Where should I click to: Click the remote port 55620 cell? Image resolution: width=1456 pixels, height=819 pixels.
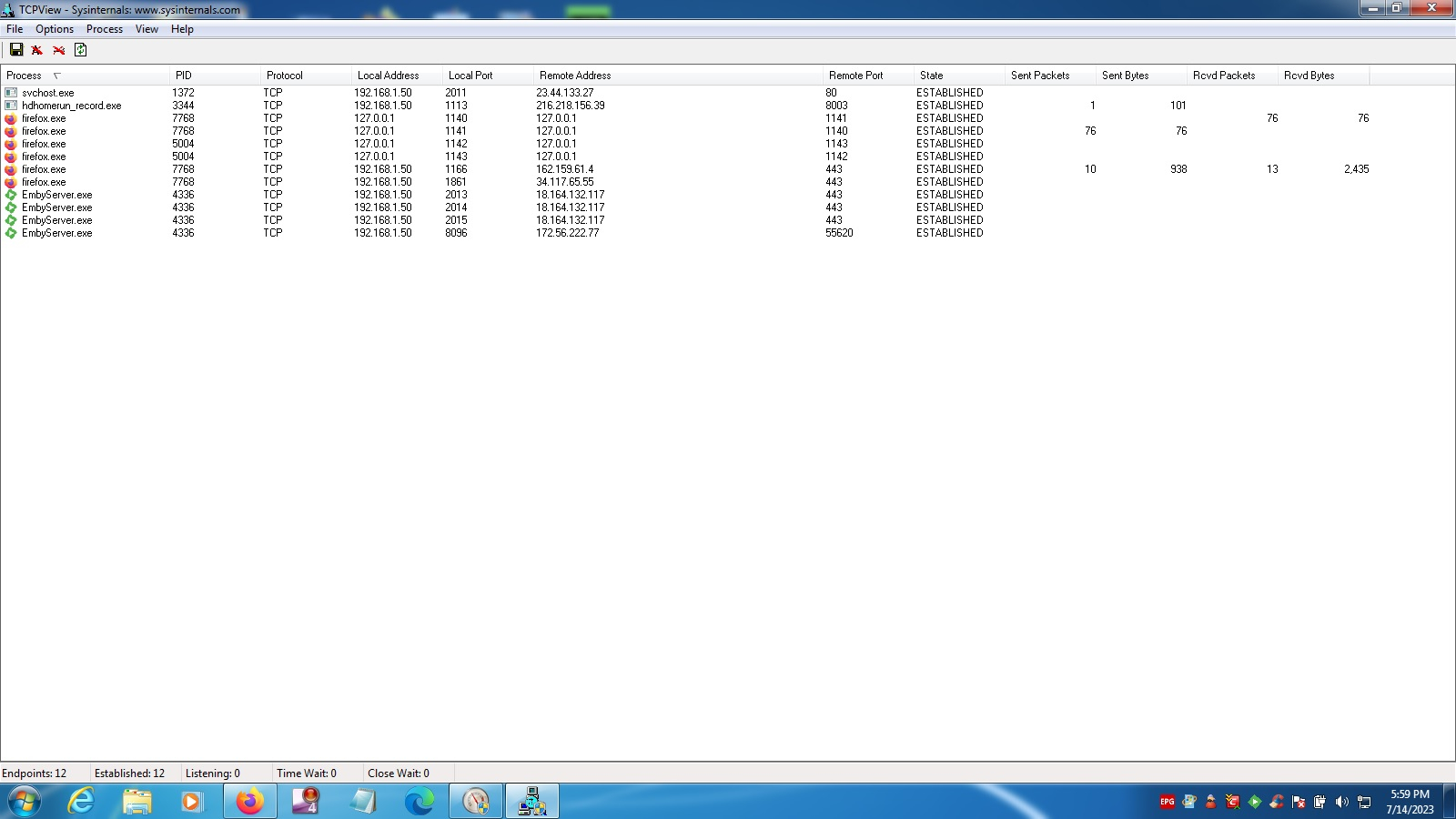pos(839,233)
